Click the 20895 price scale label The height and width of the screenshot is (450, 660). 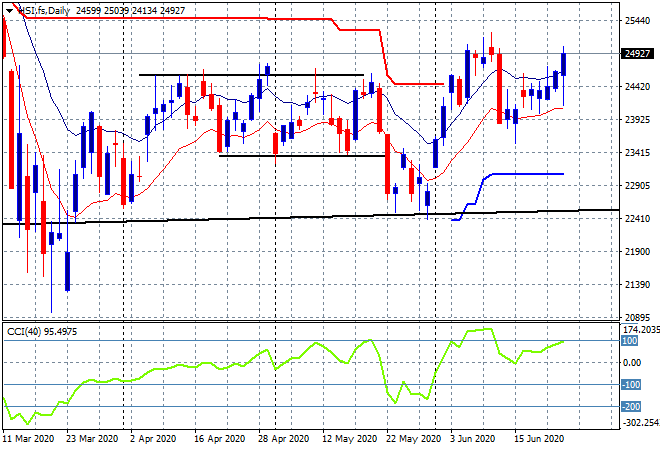tap(637, 317)
